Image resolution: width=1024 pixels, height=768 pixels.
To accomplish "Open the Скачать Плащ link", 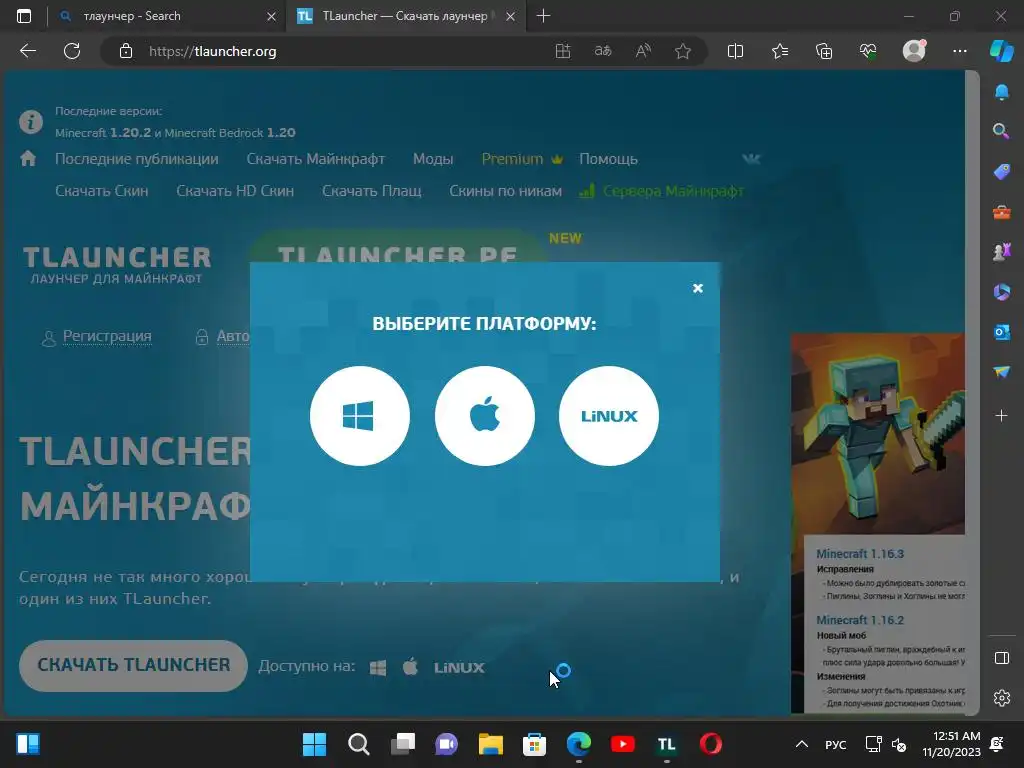I will tap(372, 191).
